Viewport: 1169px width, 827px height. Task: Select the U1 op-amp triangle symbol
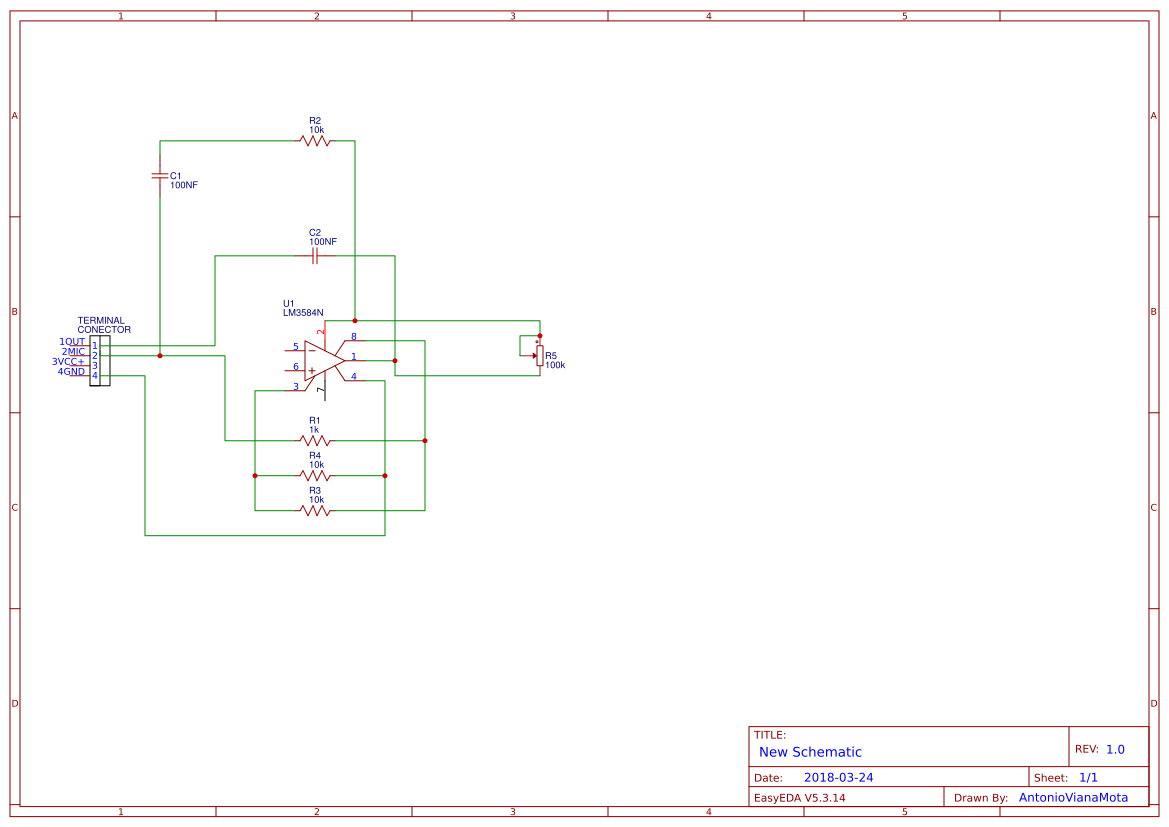pos(324,361)
